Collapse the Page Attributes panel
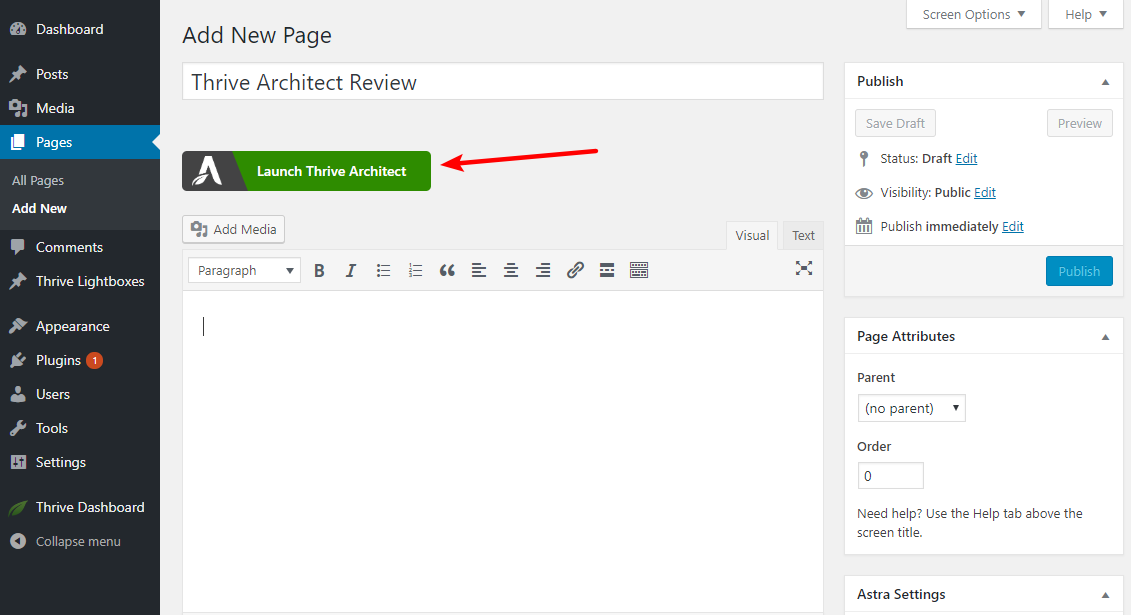1131x615 pixels. click(1105, 337)
